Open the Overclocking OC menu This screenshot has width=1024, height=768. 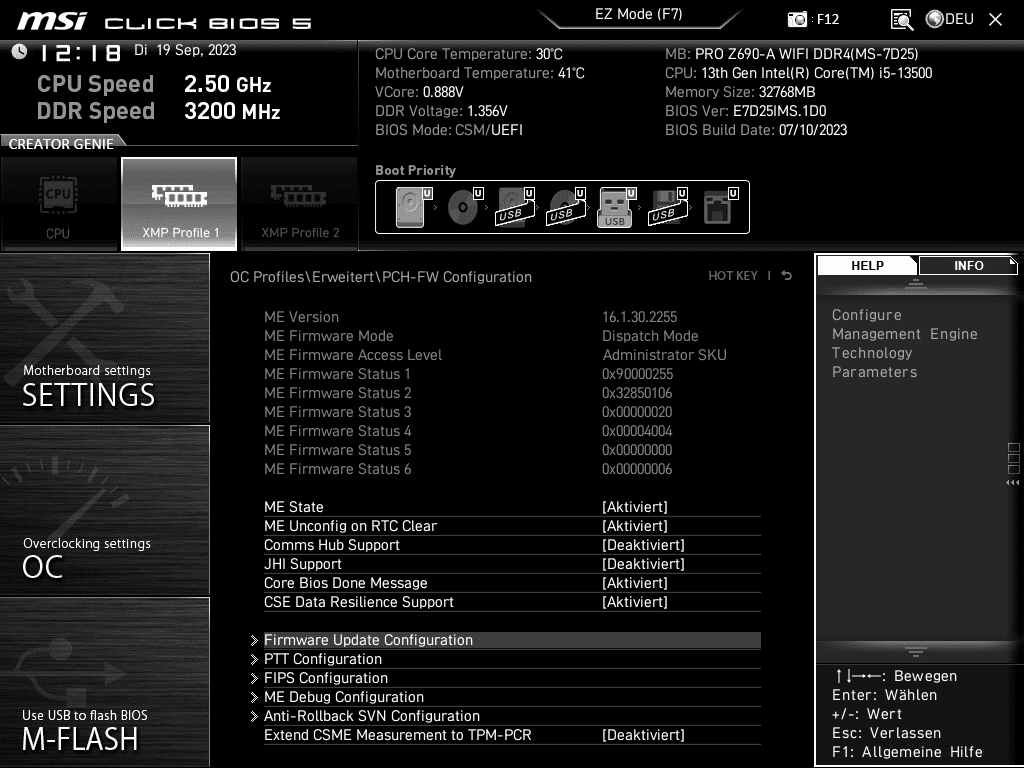tap(104, 511)
